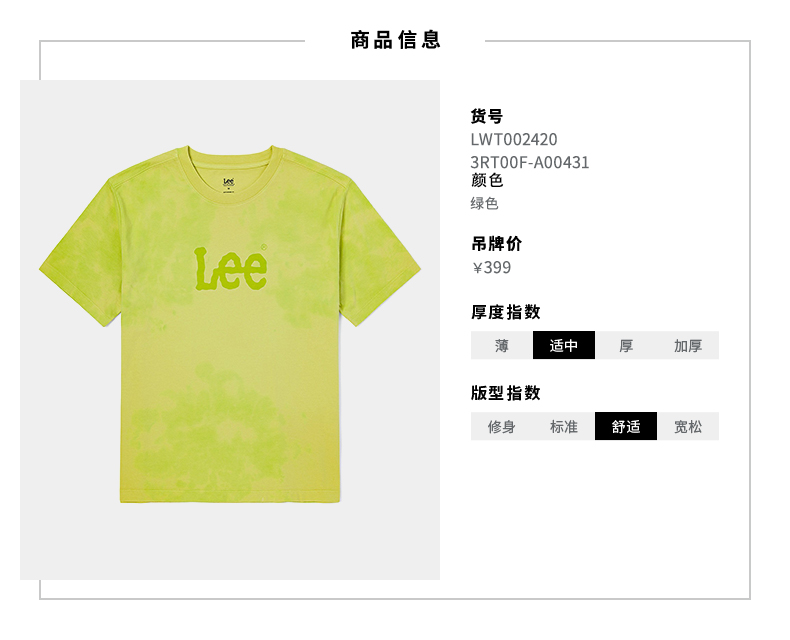The image size is (790, 640).
Task: Select the 适中 thickness option
Action: (x=564, y=345)
